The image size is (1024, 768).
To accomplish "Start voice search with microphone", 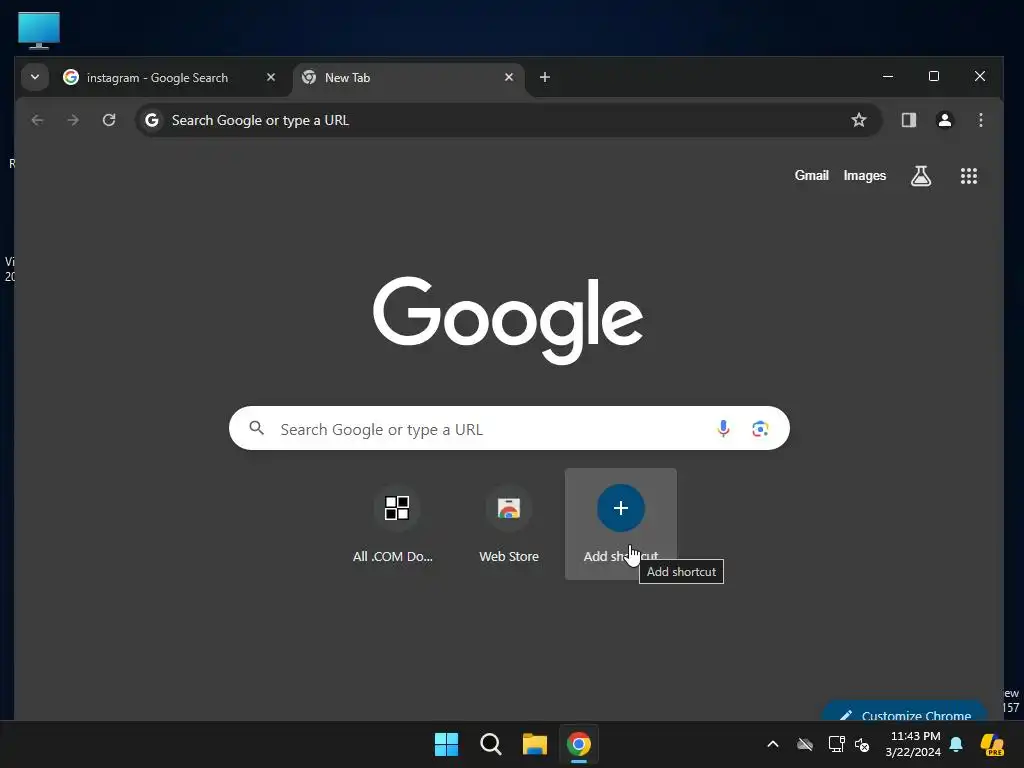I will click(723, 428).
